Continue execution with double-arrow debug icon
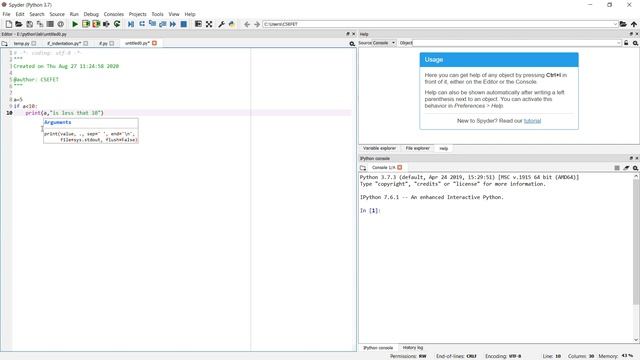 [x=173, y=24]
